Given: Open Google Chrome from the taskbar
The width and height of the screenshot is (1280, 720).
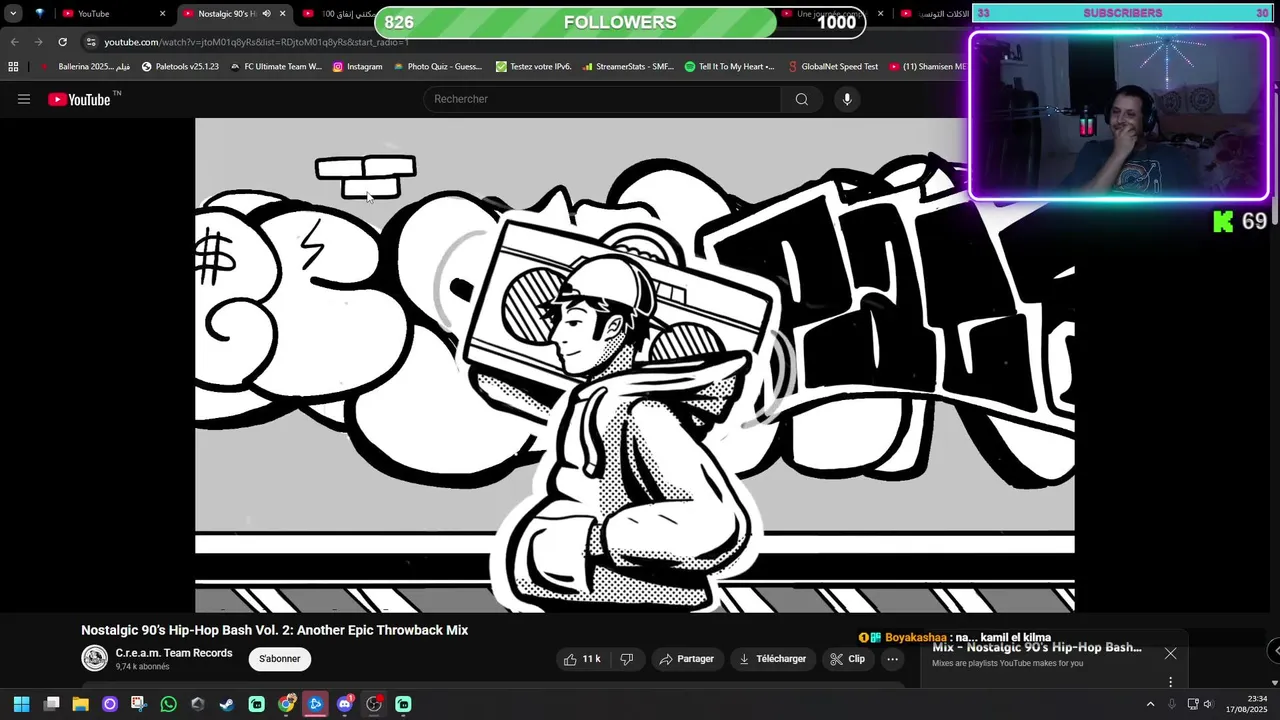Looking at the screenshot, I should (x=287, y=704).
